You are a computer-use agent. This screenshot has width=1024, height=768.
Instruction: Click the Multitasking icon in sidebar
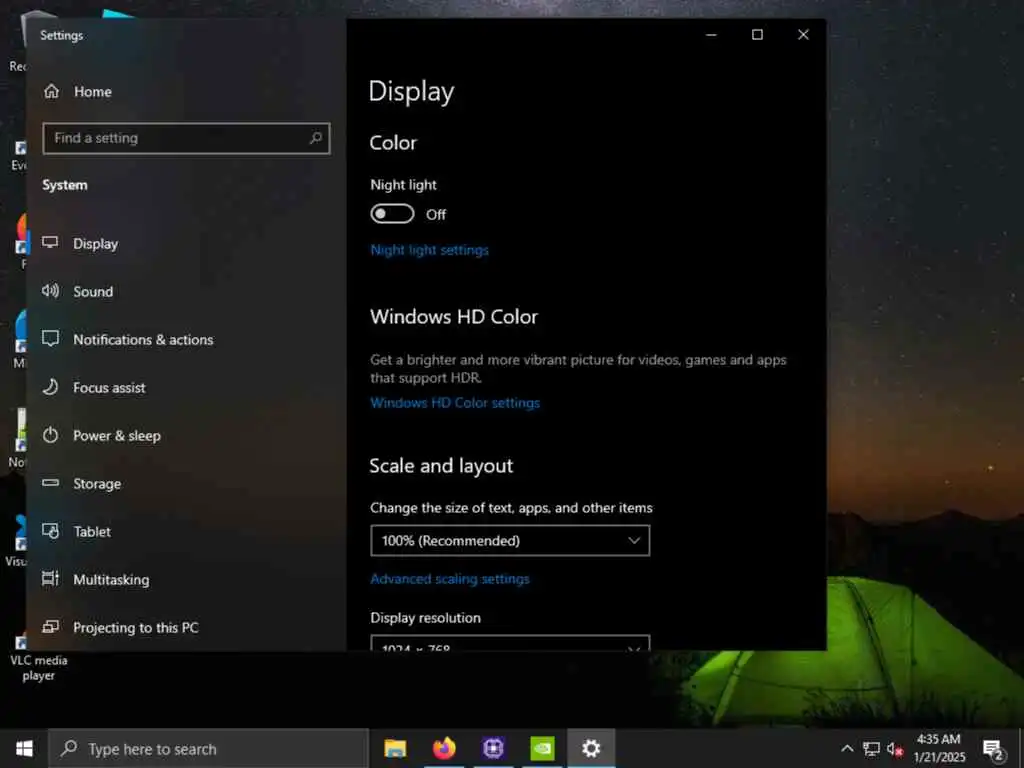point(50,579)
